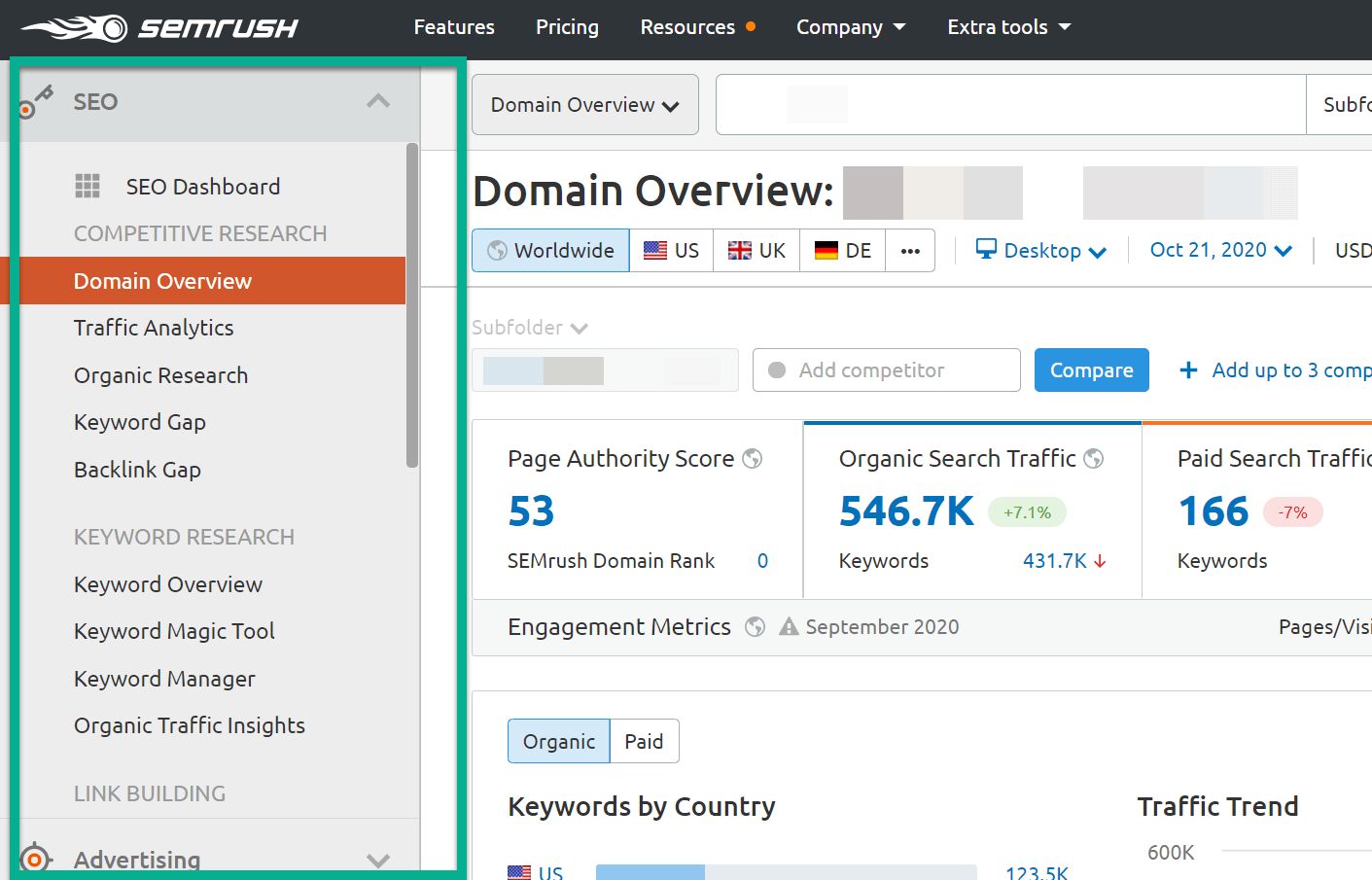The width and height of the screenshot is (1372, 880).
Task: Open the Oct 21, 2020 date dropdown
Action: coord(1221,250)
